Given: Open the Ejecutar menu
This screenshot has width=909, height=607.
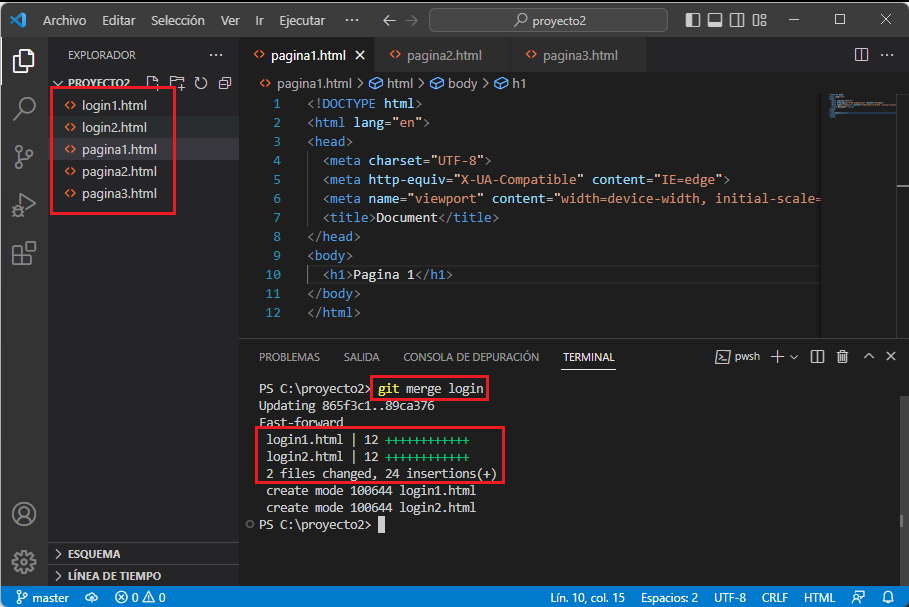Looking at the screenshot, I should point(301,20).
